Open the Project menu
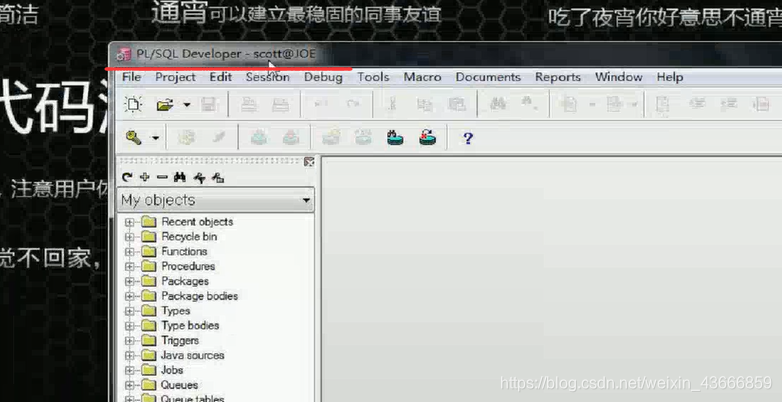Viewport: 782px width, 402px height. point(175,77)
